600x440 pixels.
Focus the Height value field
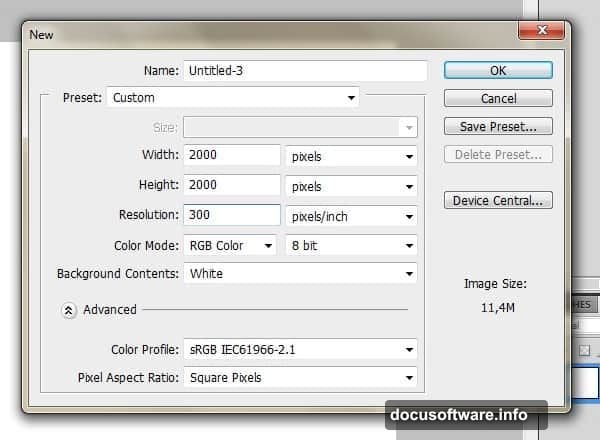pyautogui.click(x=231, y=186)
